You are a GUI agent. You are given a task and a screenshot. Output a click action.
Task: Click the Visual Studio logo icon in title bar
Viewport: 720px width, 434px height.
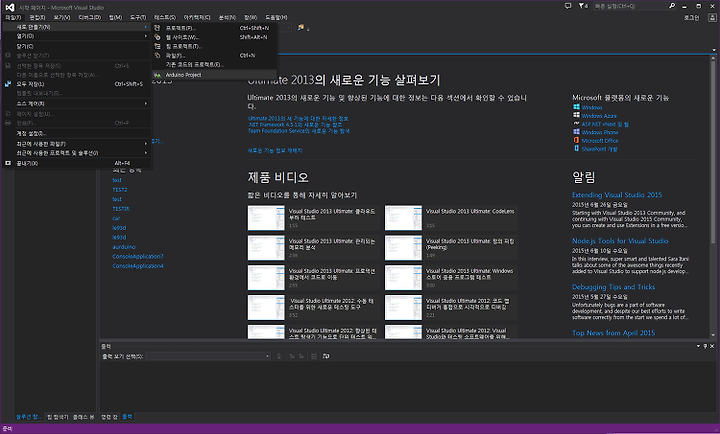coord(10,7)
